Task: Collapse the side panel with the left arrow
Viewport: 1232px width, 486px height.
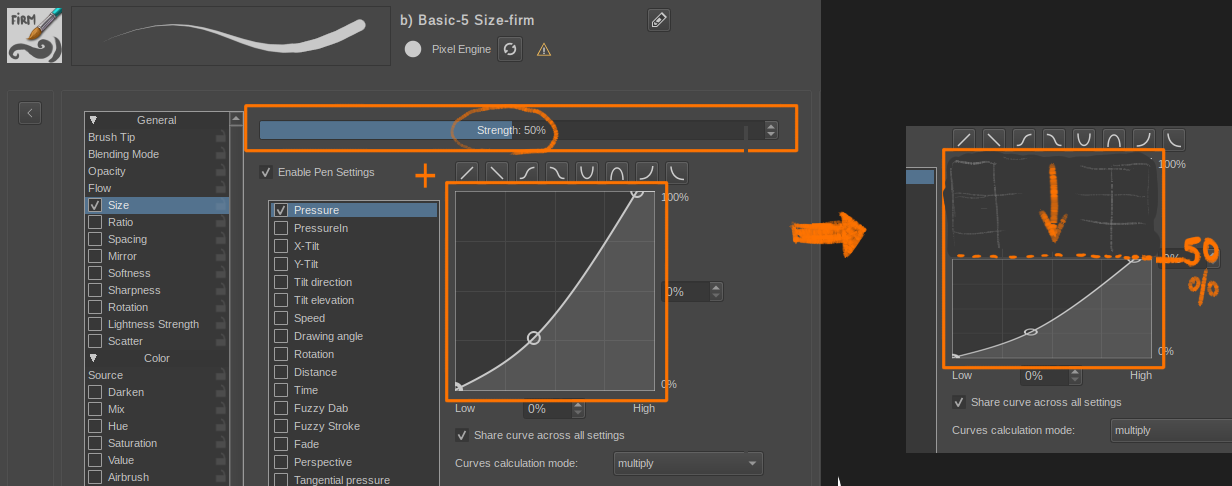Action: coord(30,113)
